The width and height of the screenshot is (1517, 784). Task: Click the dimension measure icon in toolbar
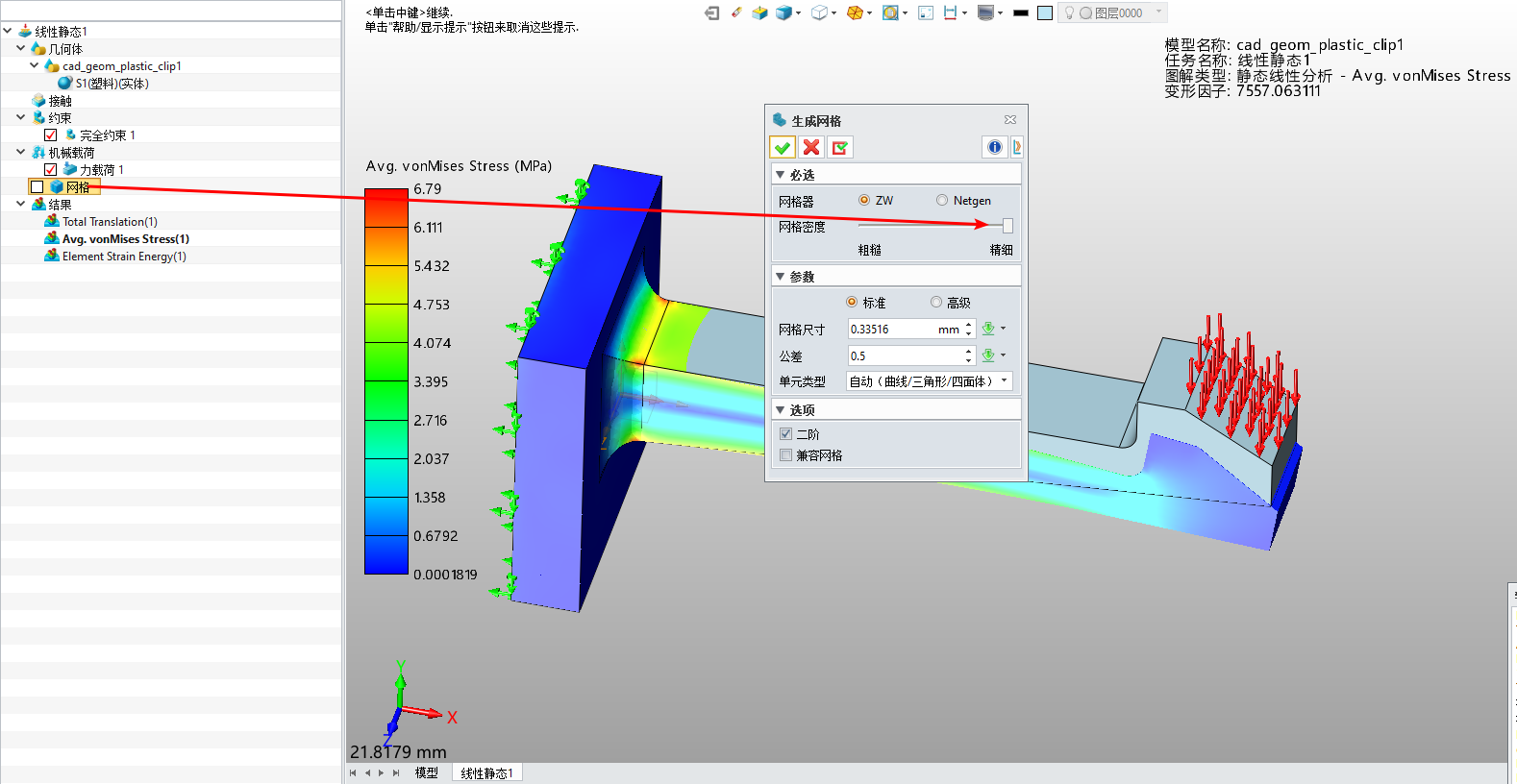(x=951, y=12)
